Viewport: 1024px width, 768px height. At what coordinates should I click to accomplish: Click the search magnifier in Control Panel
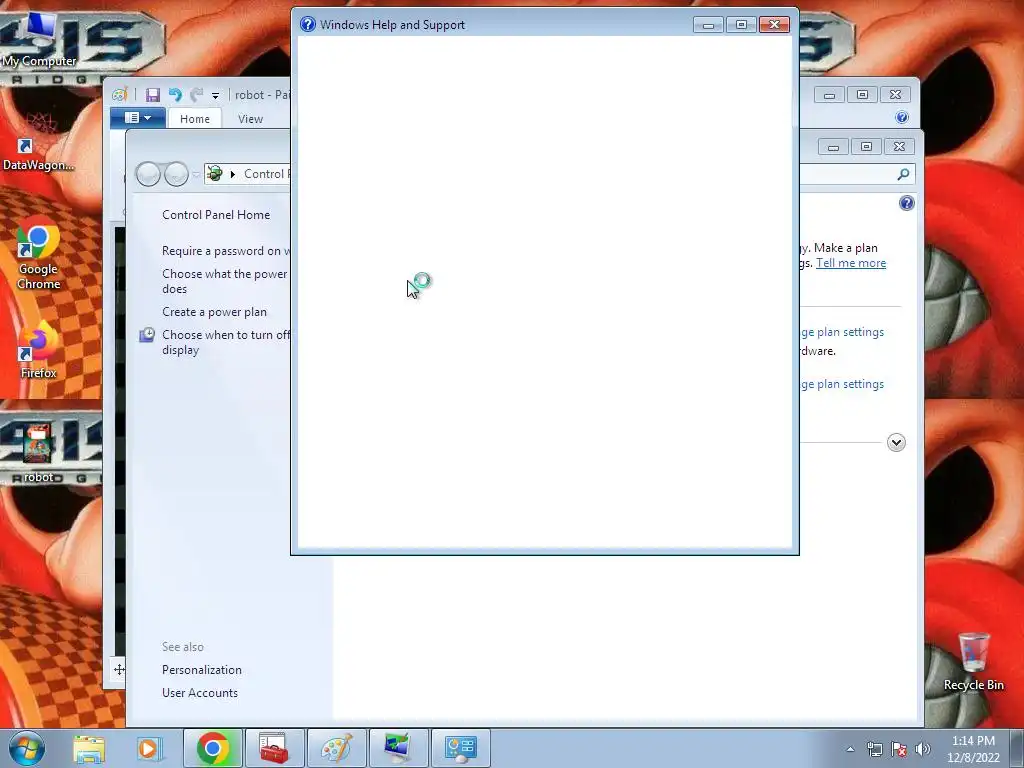tap(903, 174)
